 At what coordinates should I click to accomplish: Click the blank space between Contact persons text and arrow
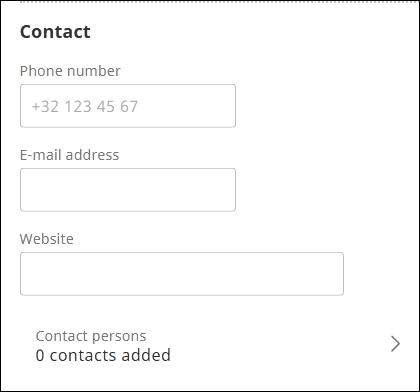coord(280,345)
